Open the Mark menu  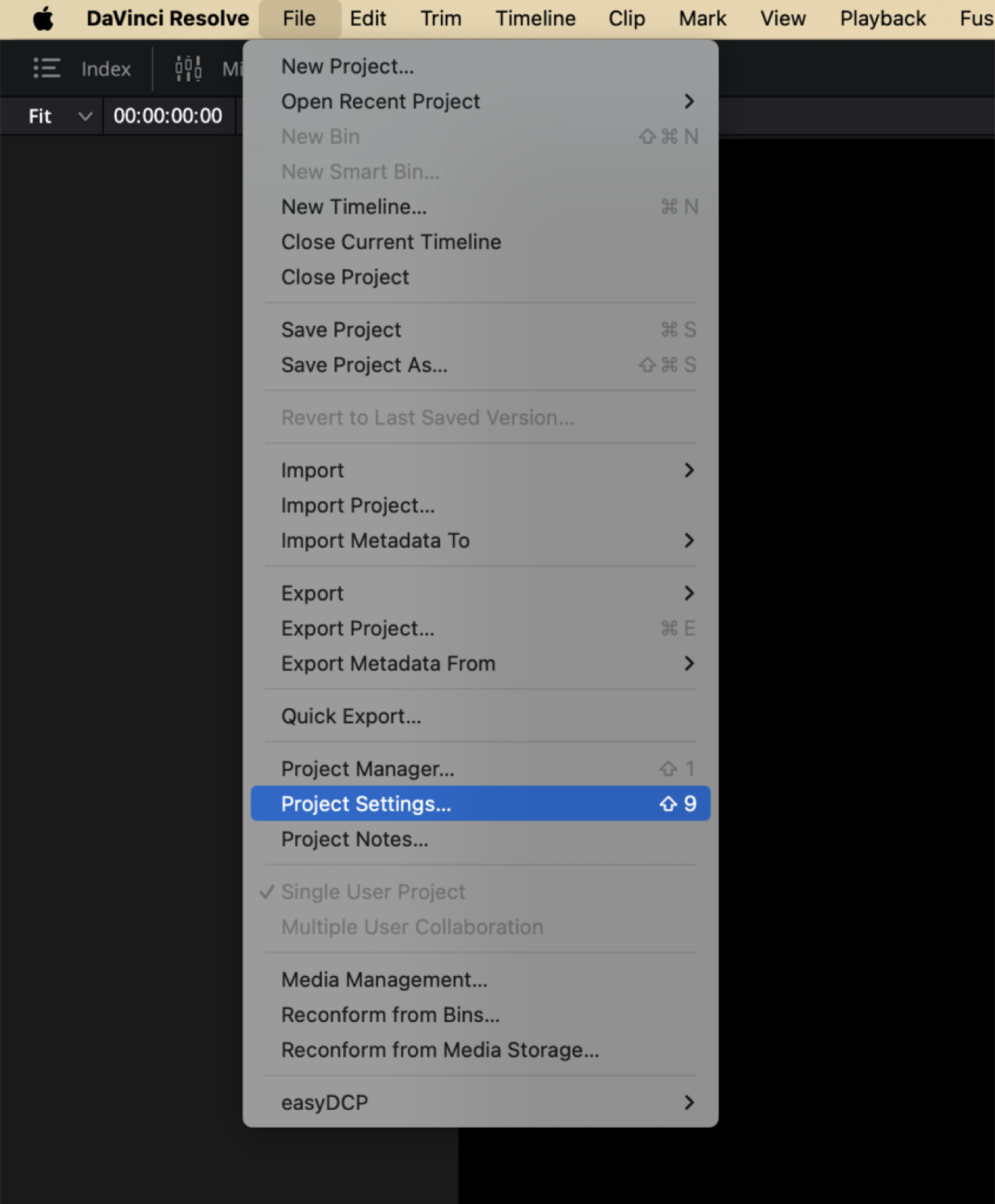pyautogui.click(x=703, y=18)
